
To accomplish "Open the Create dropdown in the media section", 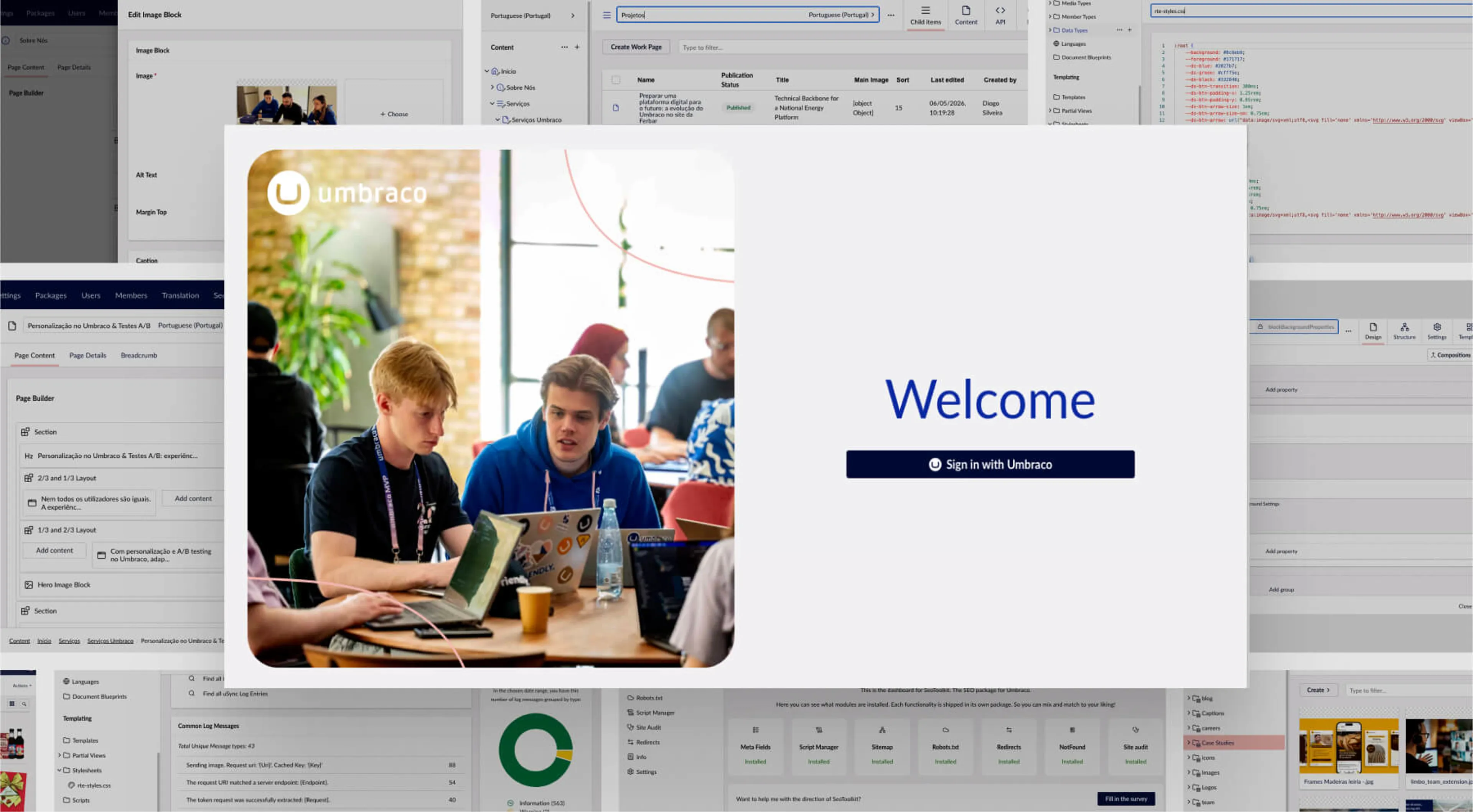I will (1318, 690).
